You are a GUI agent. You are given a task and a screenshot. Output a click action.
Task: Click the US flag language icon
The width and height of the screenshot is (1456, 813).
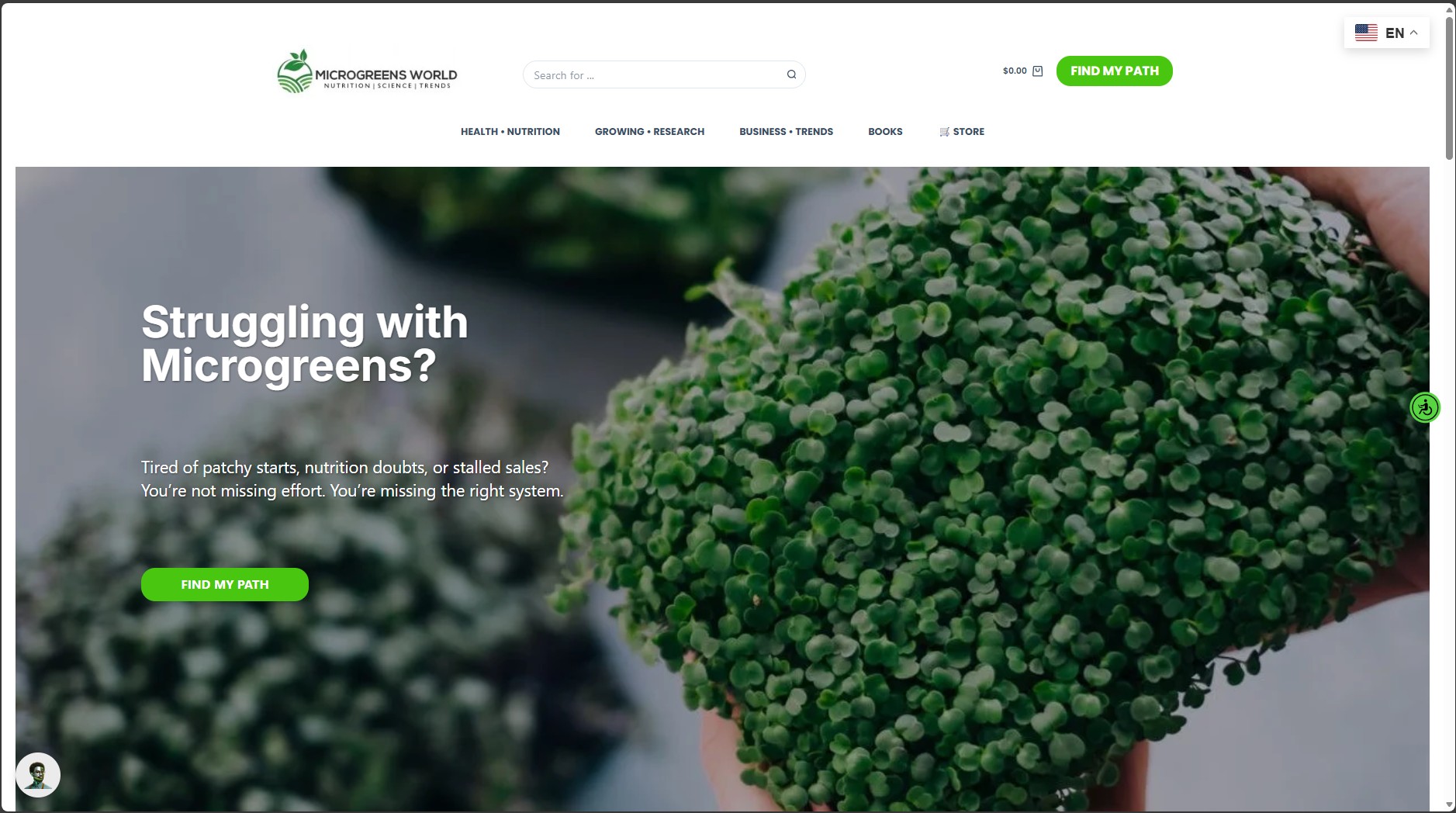pos(1366,33)
